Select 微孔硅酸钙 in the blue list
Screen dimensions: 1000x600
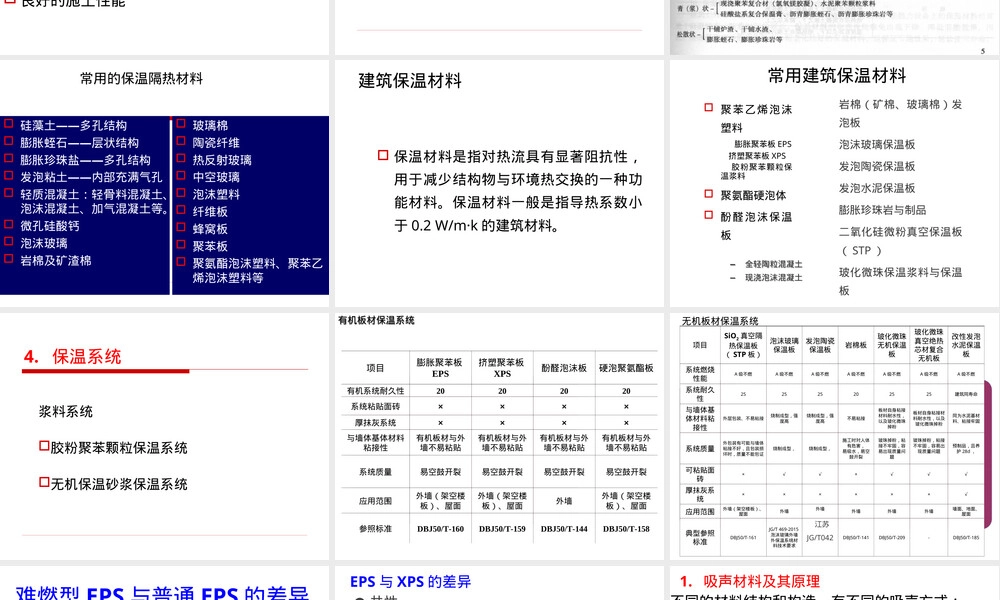(x=50, y=226)
